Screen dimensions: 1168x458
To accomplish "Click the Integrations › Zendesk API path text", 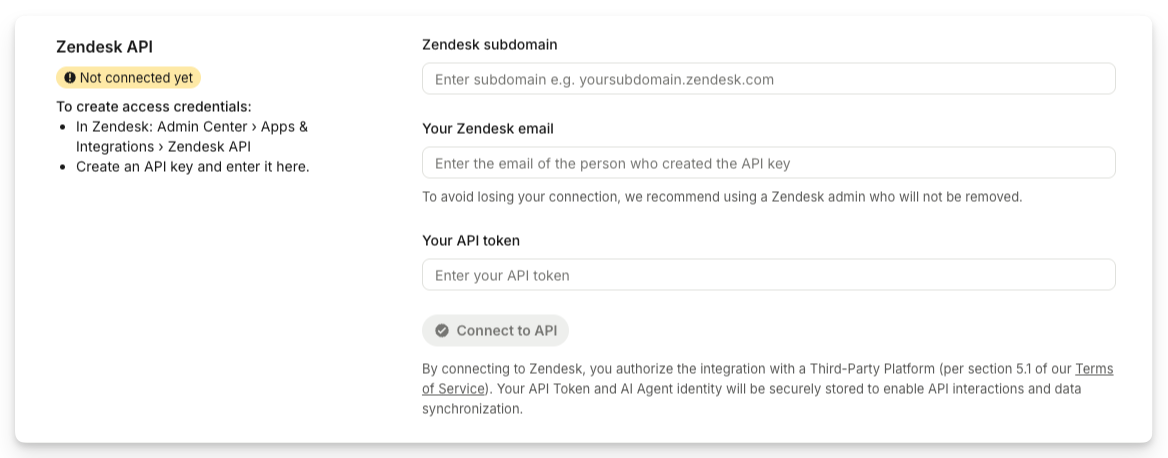I will coord(163,147).
